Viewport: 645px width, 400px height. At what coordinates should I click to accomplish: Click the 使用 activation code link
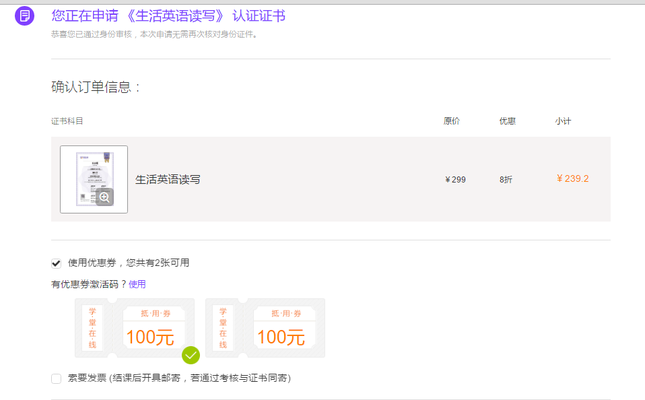point(137,284)
